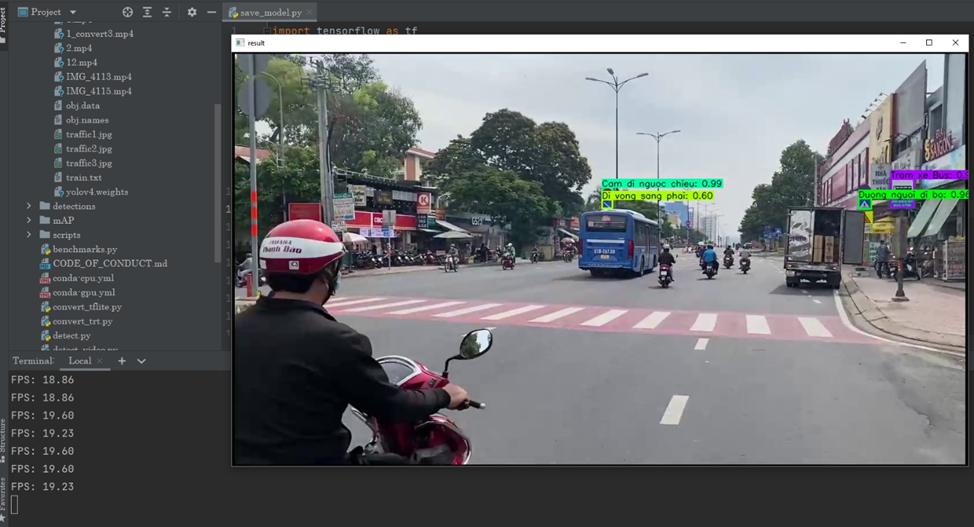Click the 'Tram xe Bus' detection label

(929, 175)
